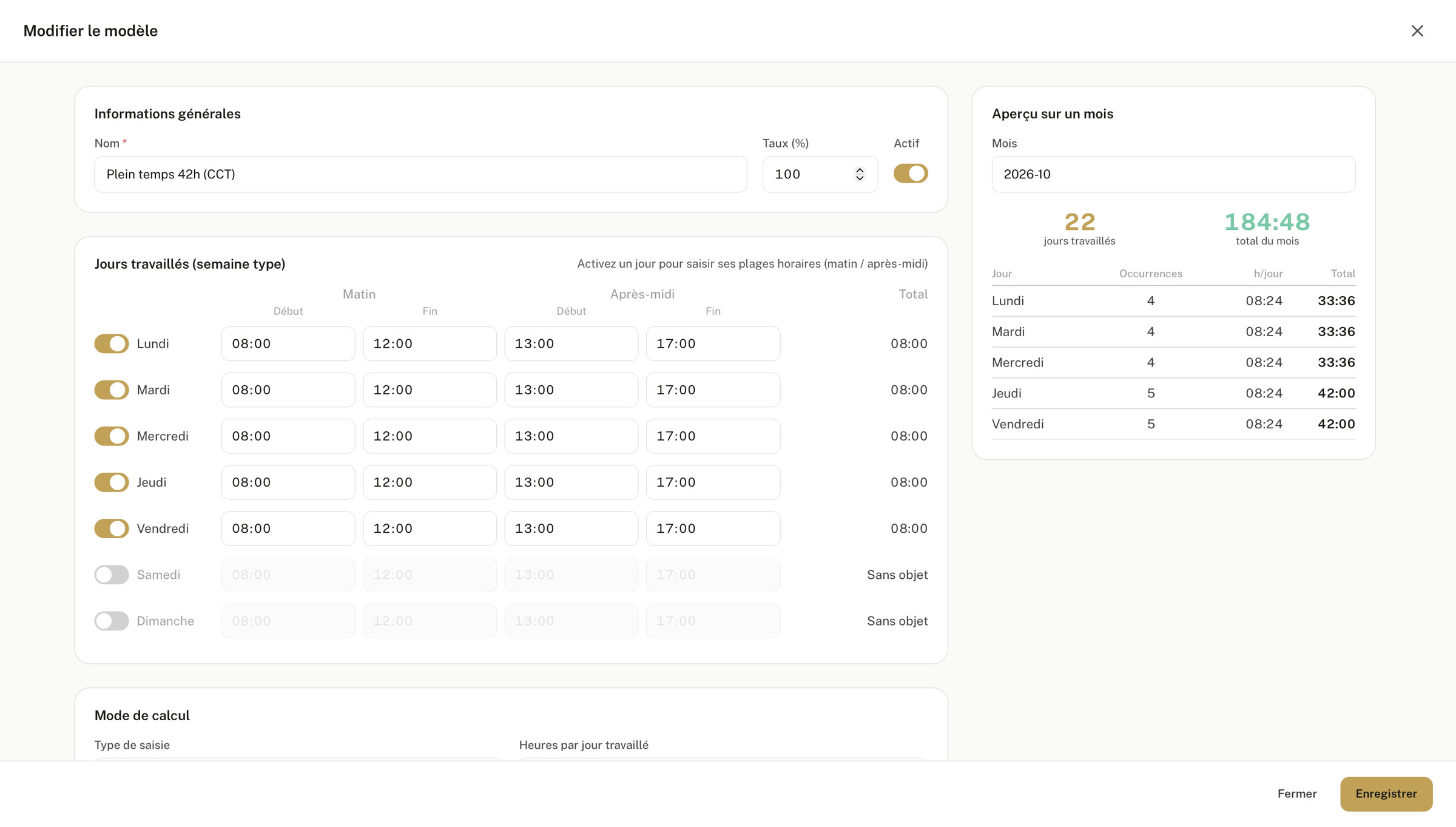Click the Vendredi row in Aperçu table
Viewport: 1456px width, 827px height.
click(1173, 424)
